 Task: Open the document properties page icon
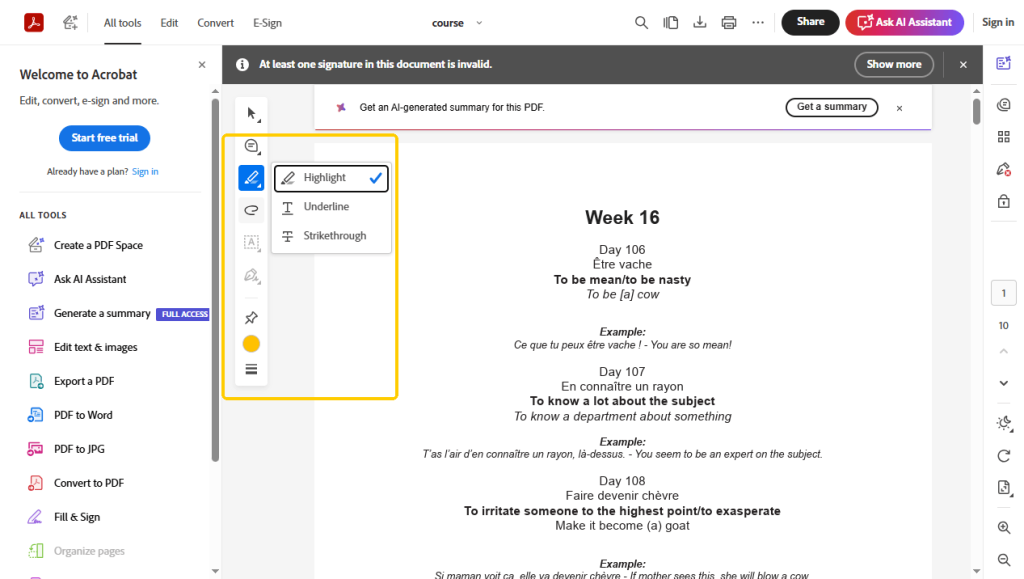pos(1004,488)
